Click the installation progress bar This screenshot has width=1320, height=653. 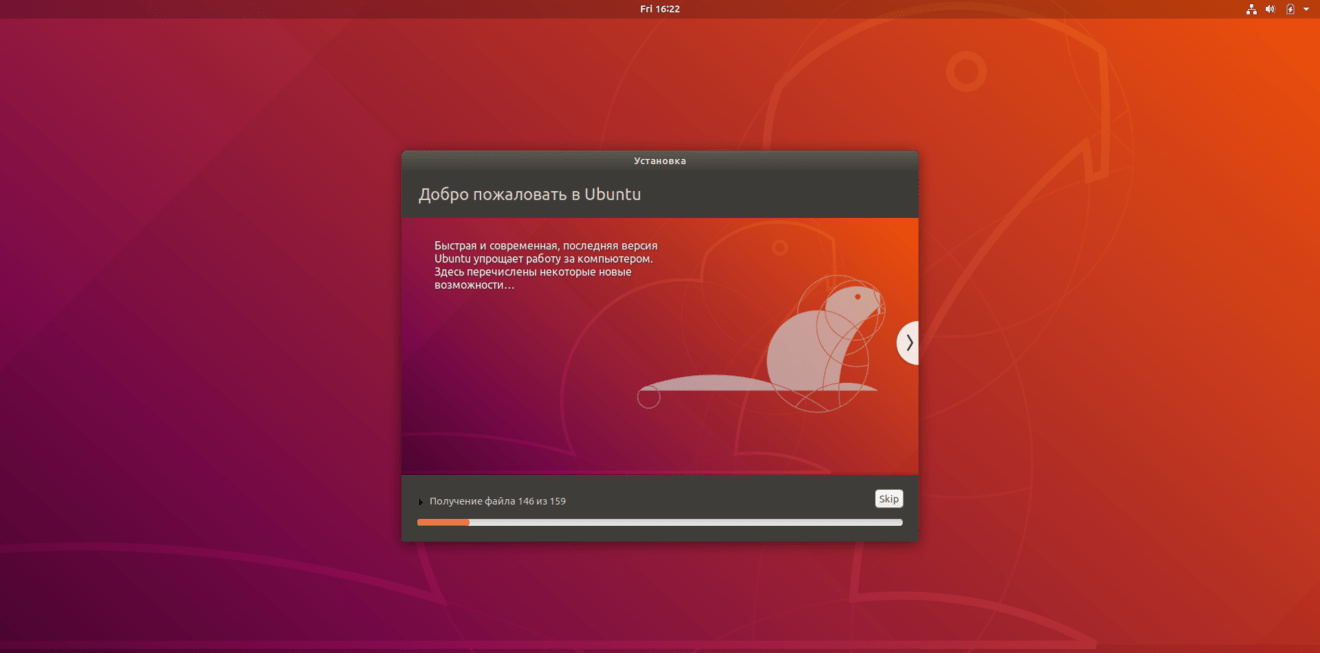point(659,521)
